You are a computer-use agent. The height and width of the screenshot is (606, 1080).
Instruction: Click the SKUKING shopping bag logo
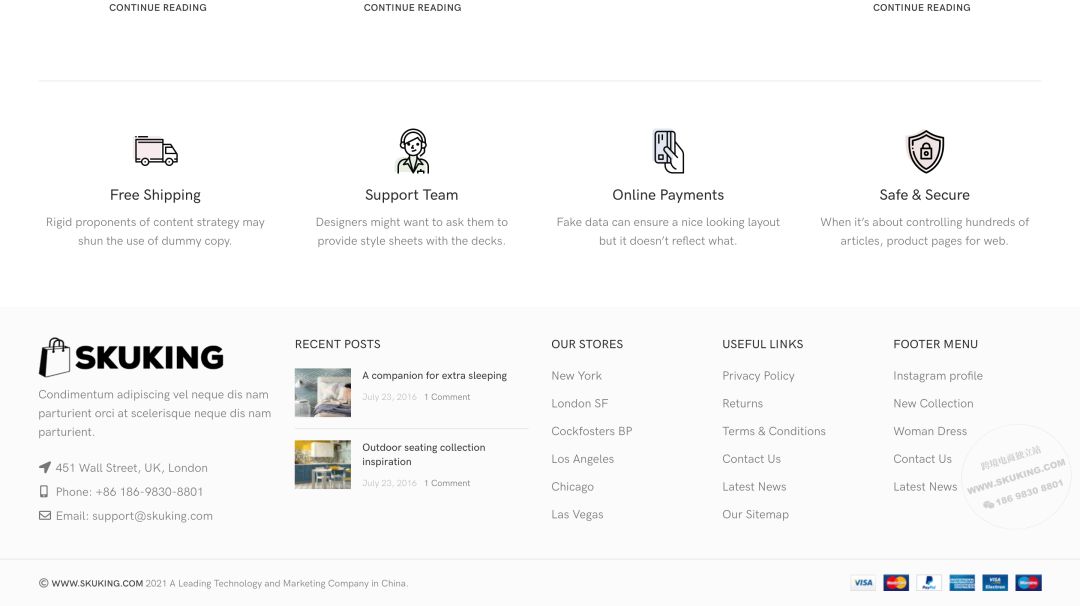pyautogui.click(x=55, y=357)
